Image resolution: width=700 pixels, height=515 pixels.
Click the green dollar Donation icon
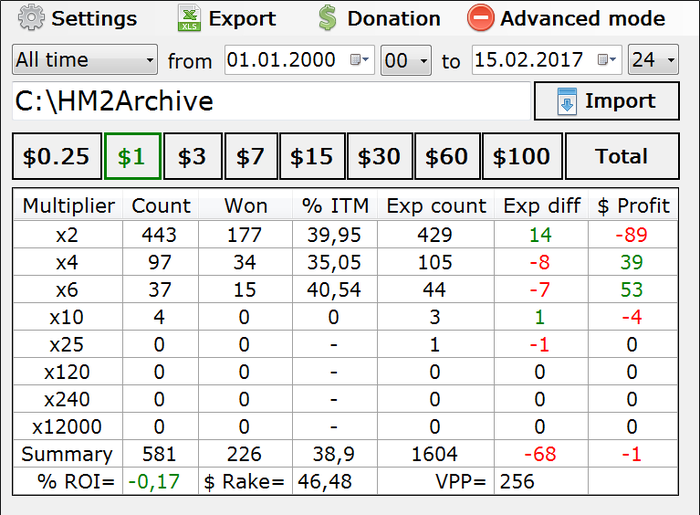click(327, 18)
